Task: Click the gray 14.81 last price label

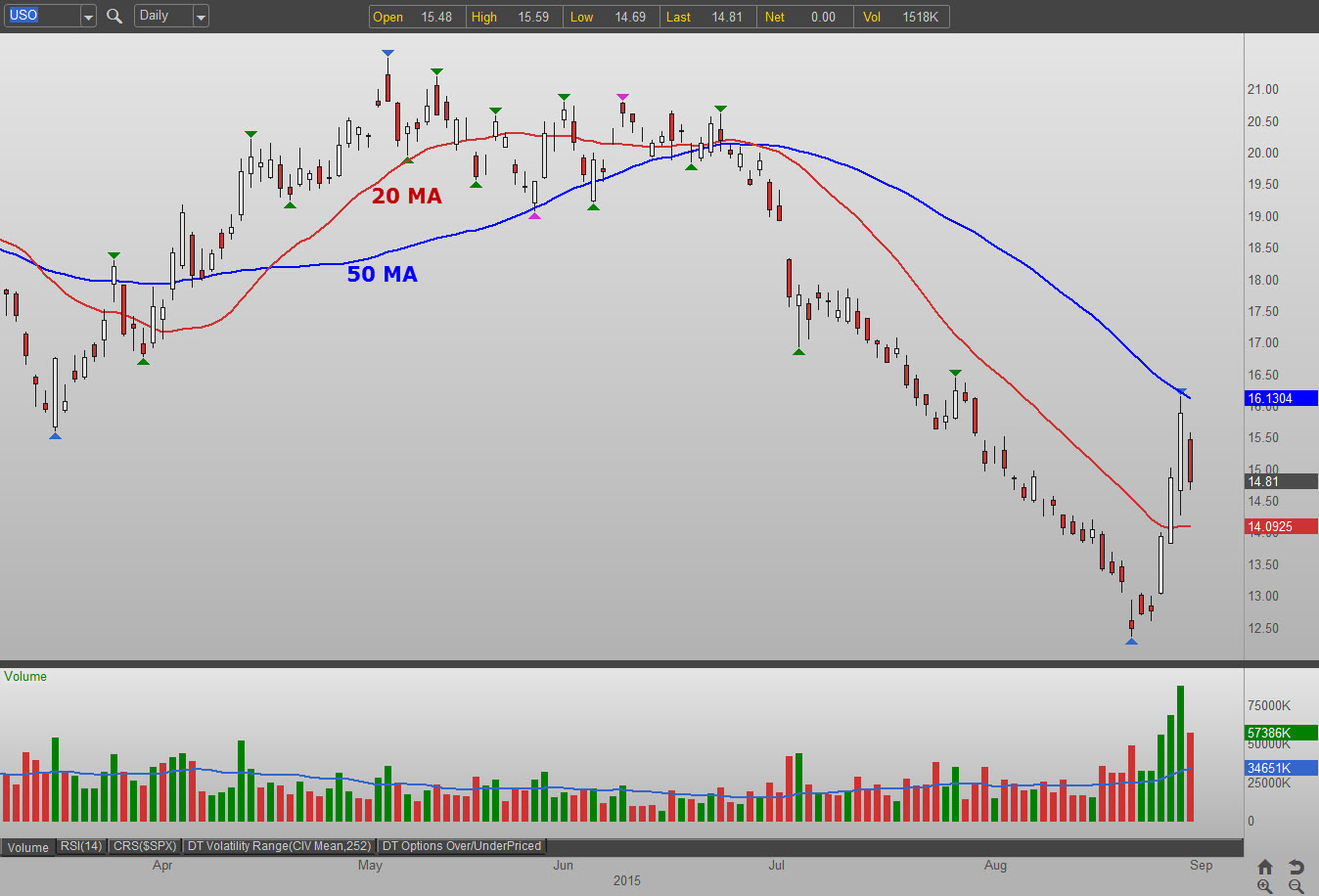Action: (x=1281, y=481)
